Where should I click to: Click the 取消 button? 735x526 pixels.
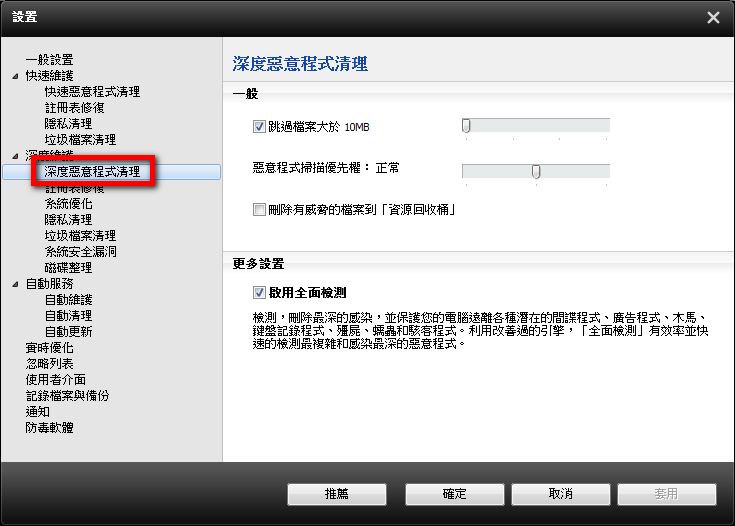point(560,494)
